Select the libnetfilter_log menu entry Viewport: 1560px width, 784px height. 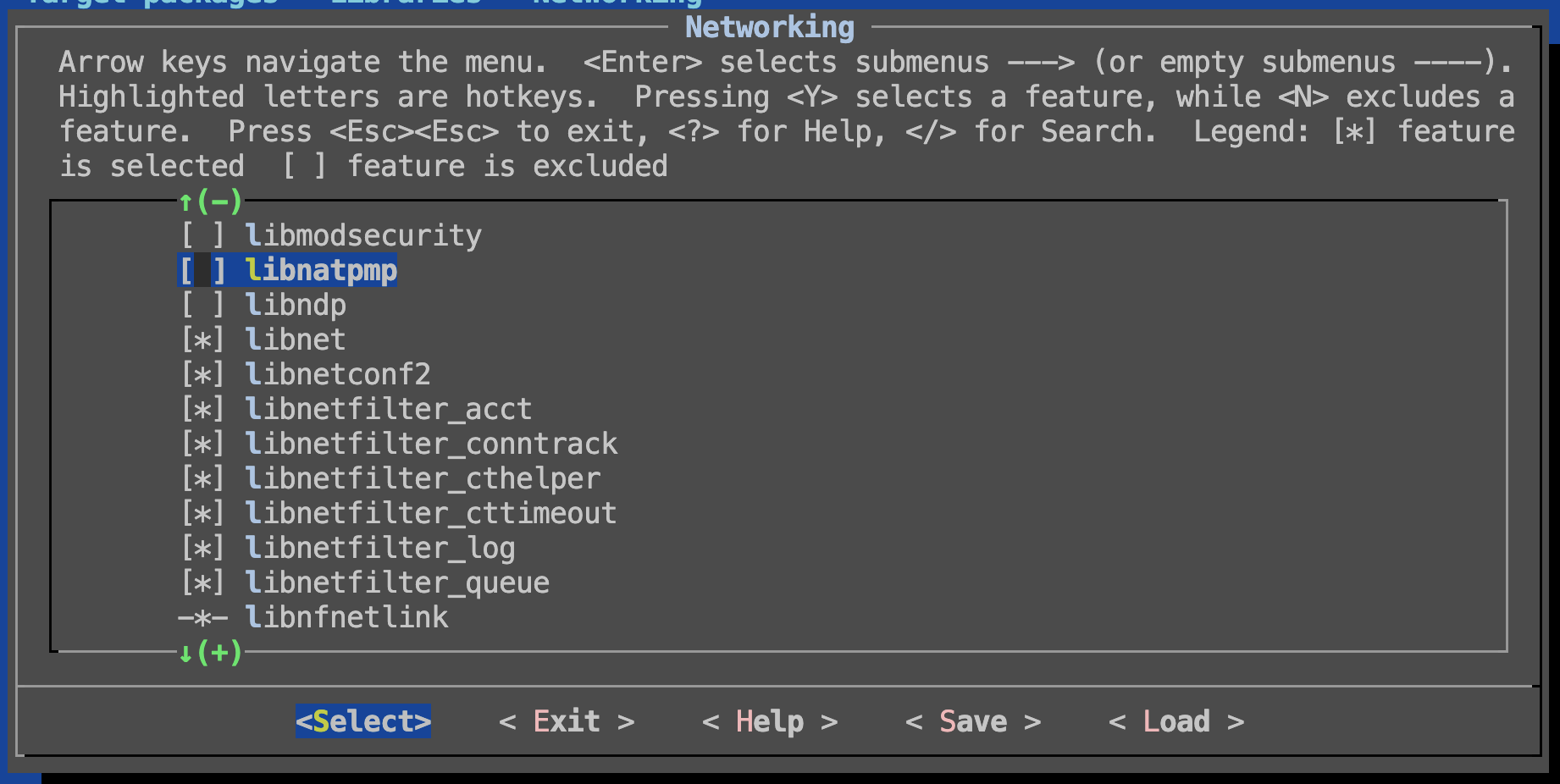379,548
